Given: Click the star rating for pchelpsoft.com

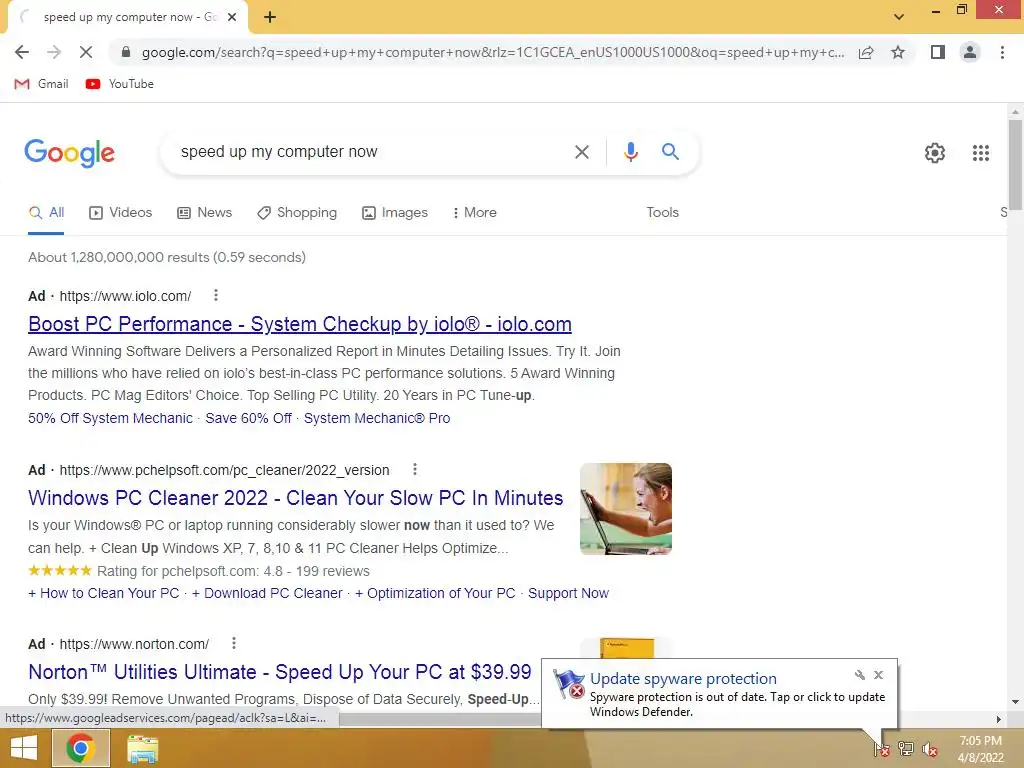Looking at the screenshot, I should coord(59,570).
